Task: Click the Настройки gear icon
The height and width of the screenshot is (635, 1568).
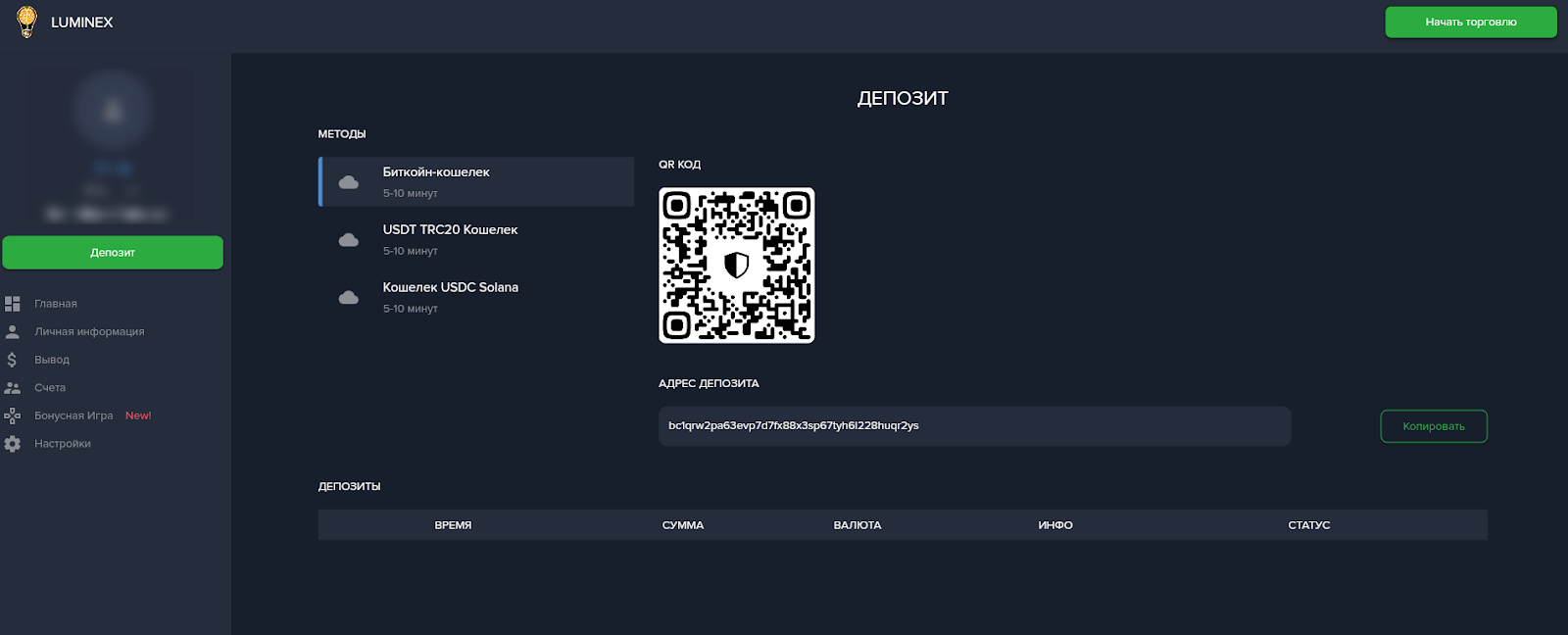Action: point(13,444)
